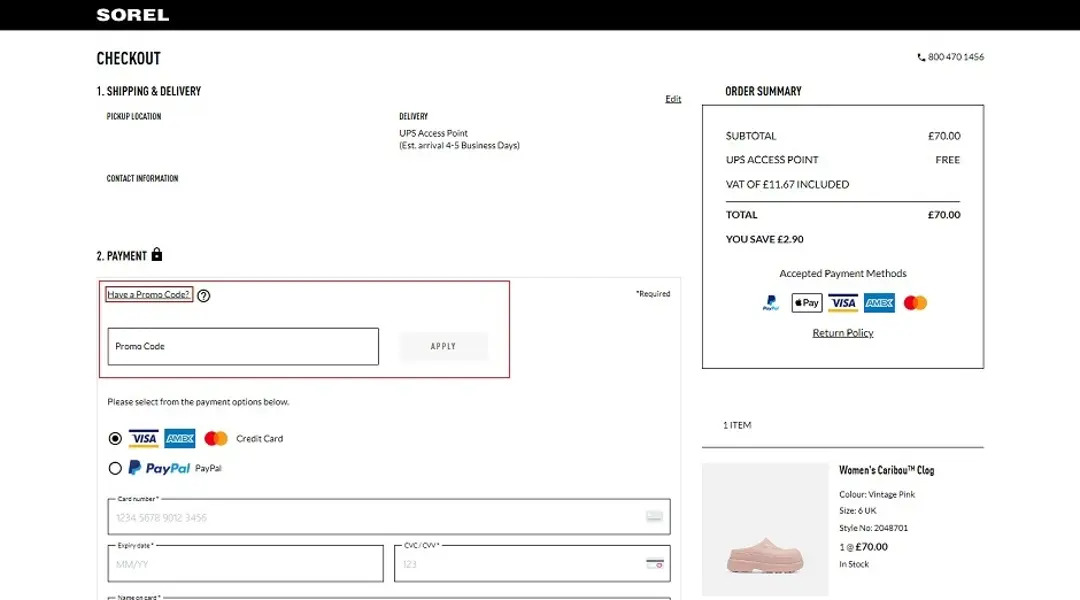
Task: Open the Women's Caribou Clog product title
Action: [886, 470]
